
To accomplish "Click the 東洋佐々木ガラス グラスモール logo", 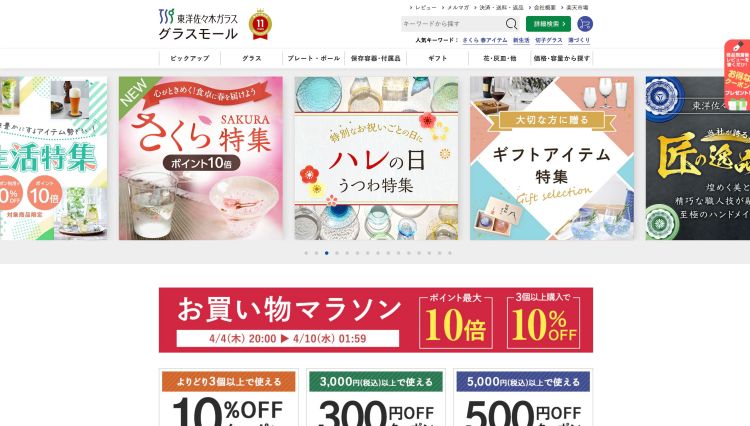I will pos(198,24).
